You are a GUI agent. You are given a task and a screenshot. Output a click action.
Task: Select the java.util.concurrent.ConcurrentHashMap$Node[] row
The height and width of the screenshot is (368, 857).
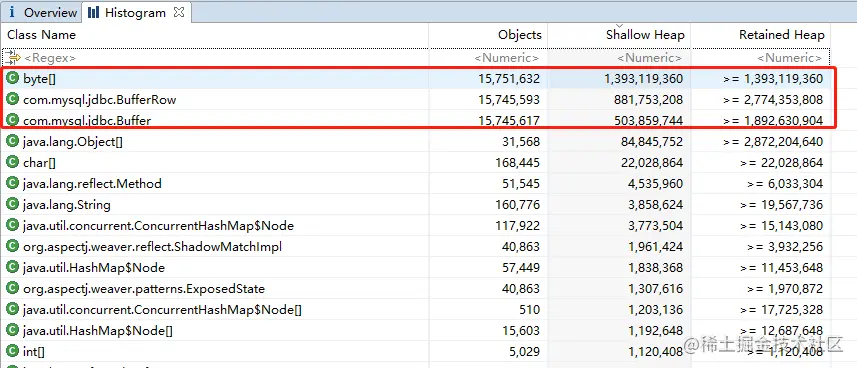click(x=415, y=309)
